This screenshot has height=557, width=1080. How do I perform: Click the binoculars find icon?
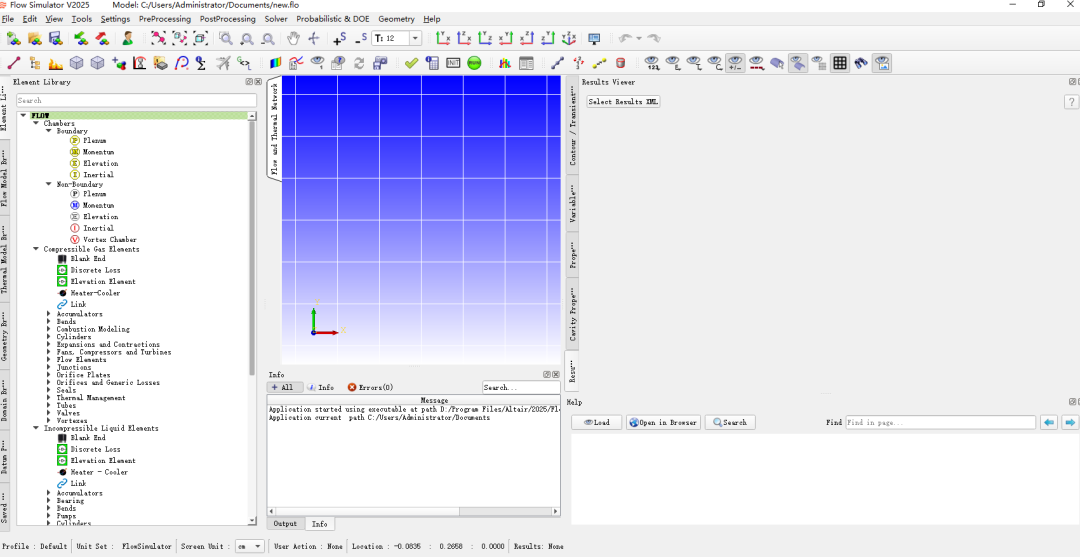(861, 63)
